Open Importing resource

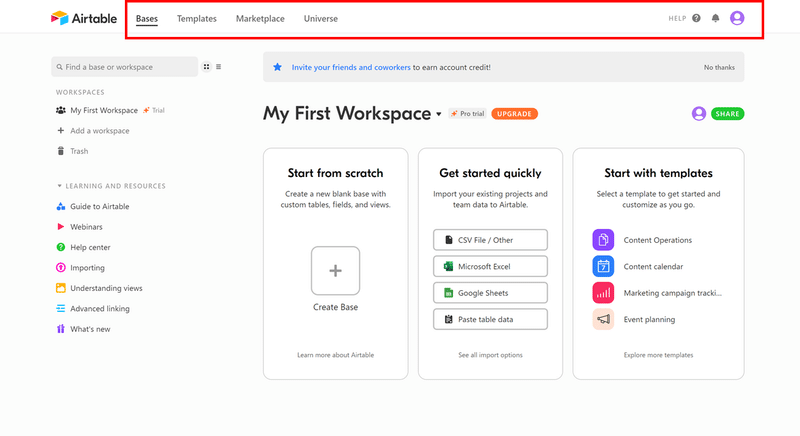[x=87, y=268]
